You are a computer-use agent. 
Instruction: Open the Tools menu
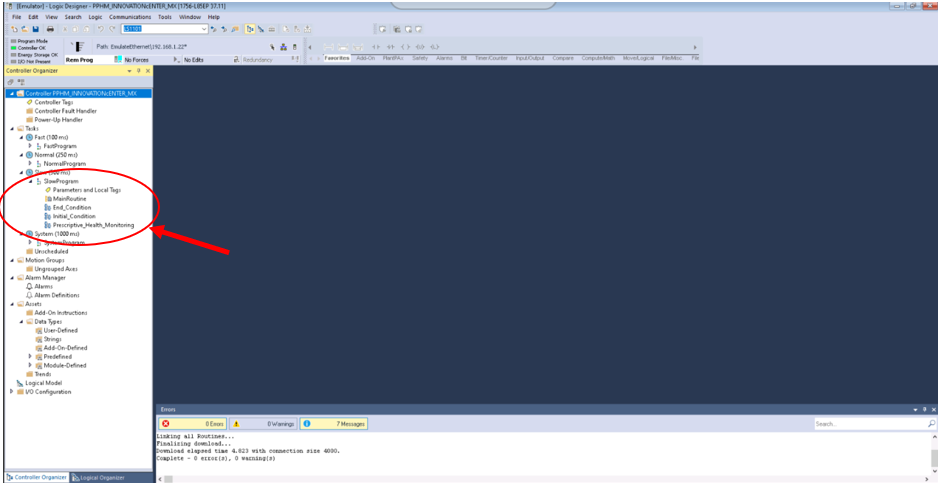pyautogui.click(x=165, y=17)
